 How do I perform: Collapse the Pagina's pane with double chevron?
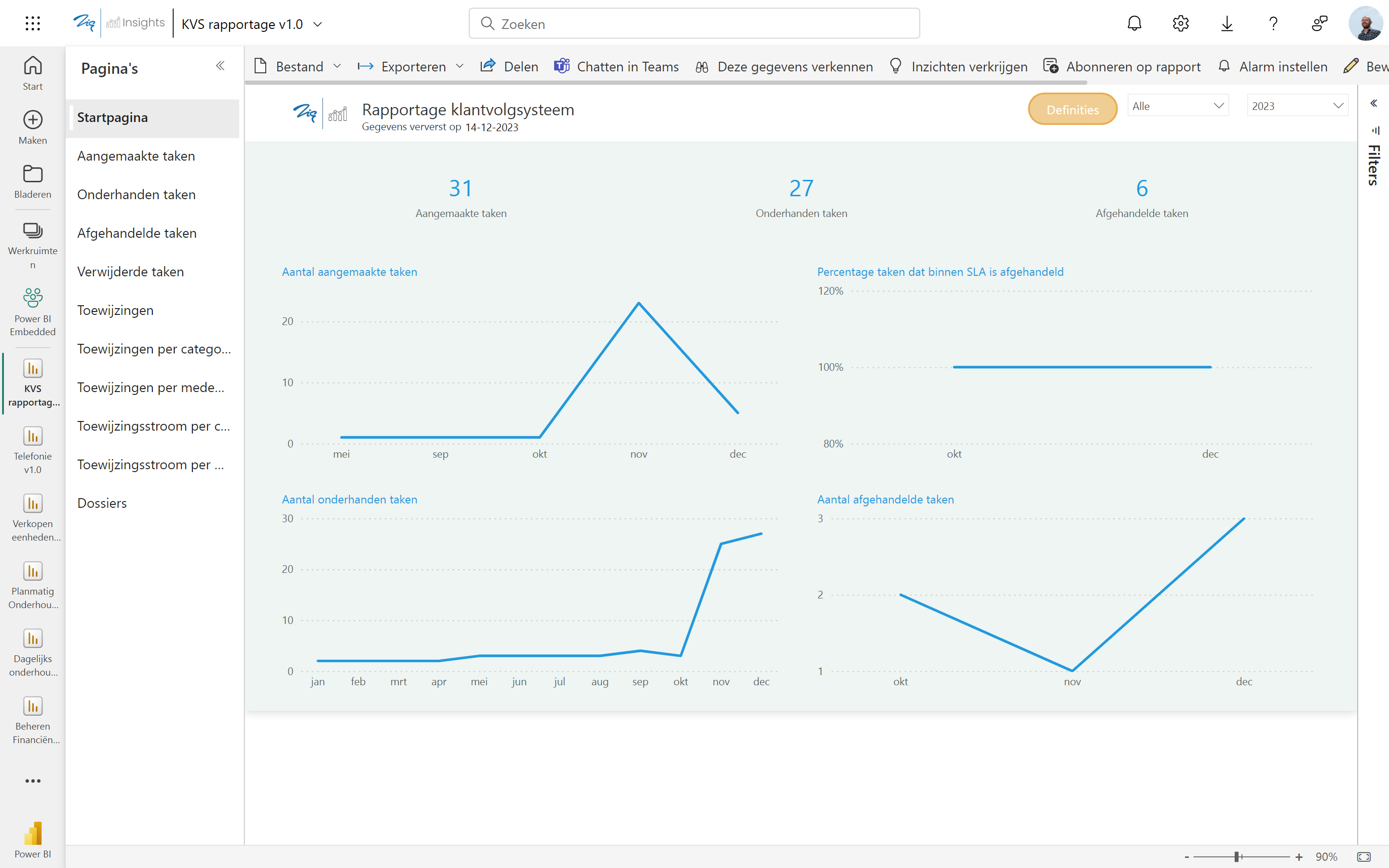point(220,66)
